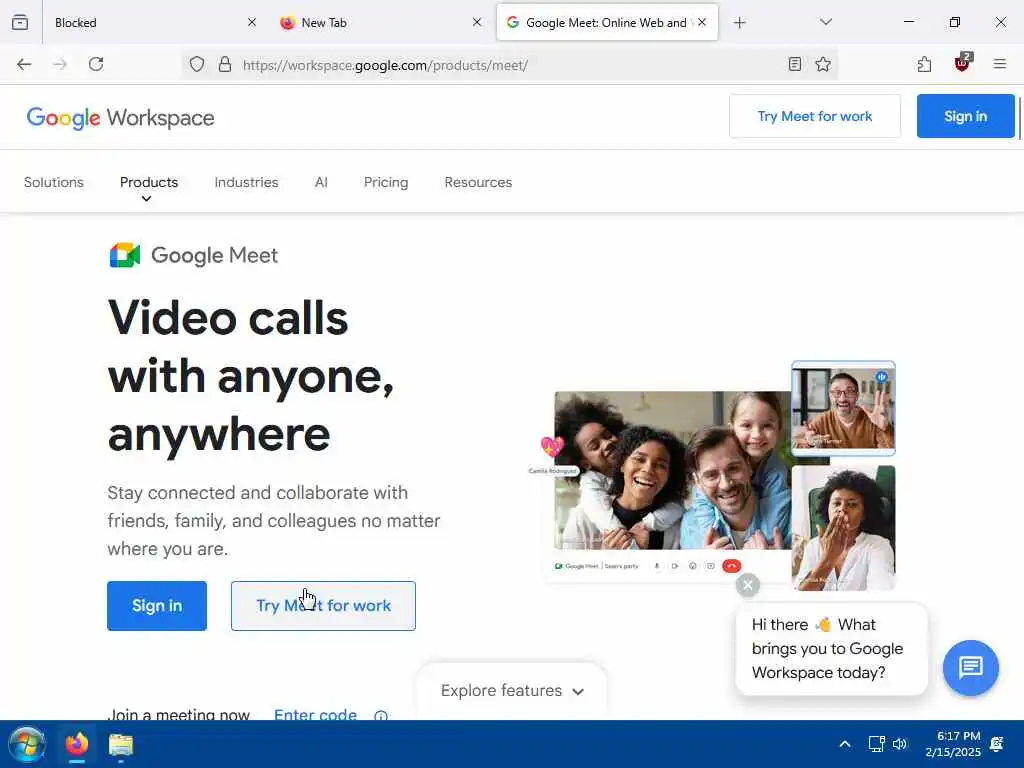Bookmark this page with star icon
This screenshot has height=768, width=1024.
823,64
